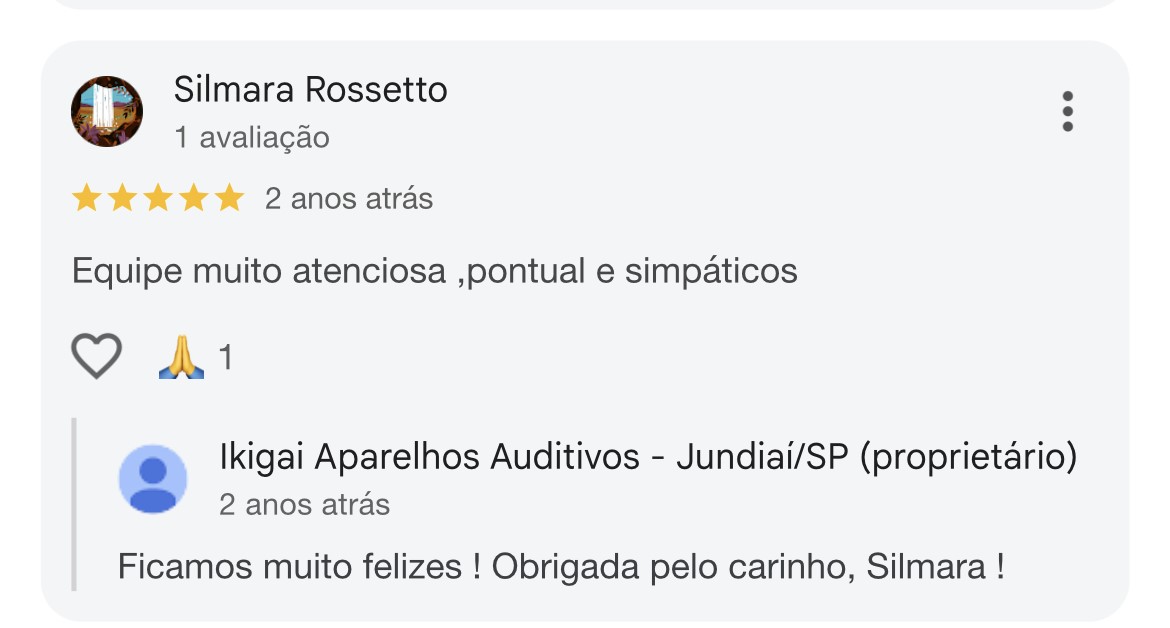
Task: Open the three-dot review options menu
Action: point(1067,111)
